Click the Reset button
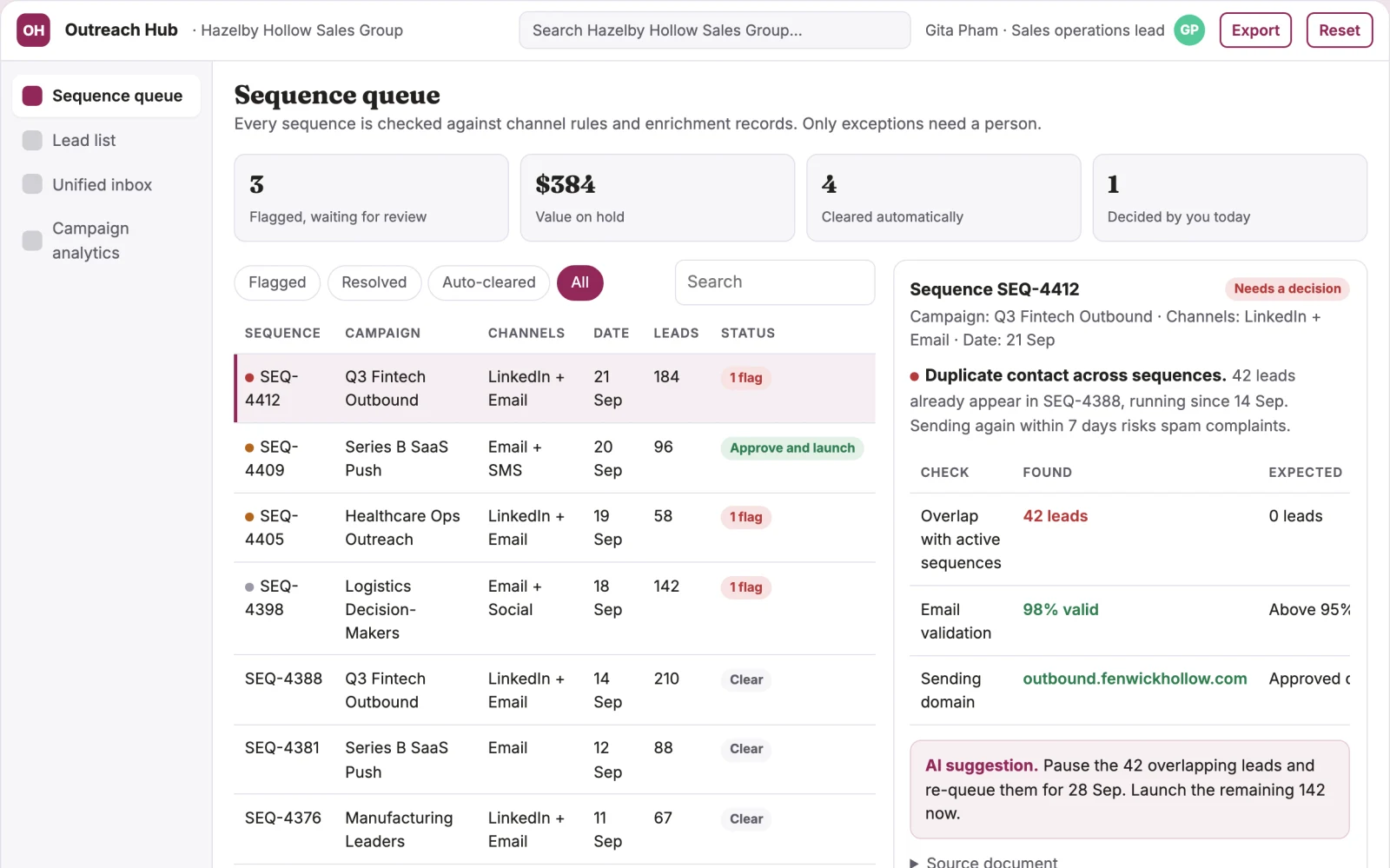This screenshot has width=1390, height=868. pos(1339,30)
